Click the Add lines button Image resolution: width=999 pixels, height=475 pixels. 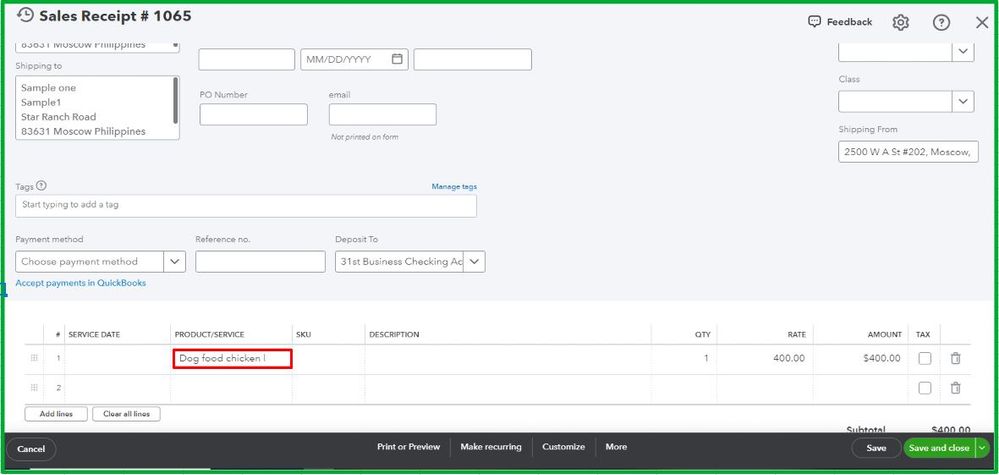[x=56, y=414]
